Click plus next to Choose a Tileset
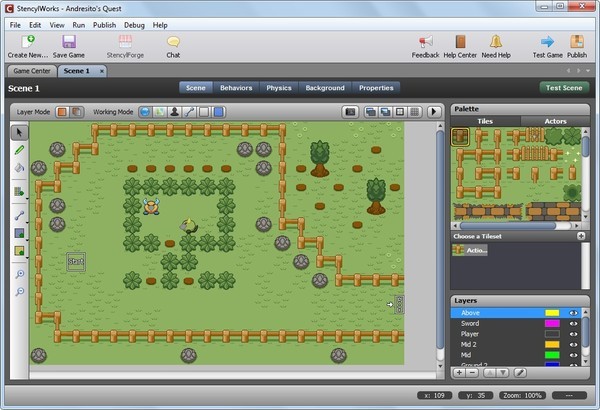Image resolution: width=600 pixels, height=410 pixels. tap(581, 236)
